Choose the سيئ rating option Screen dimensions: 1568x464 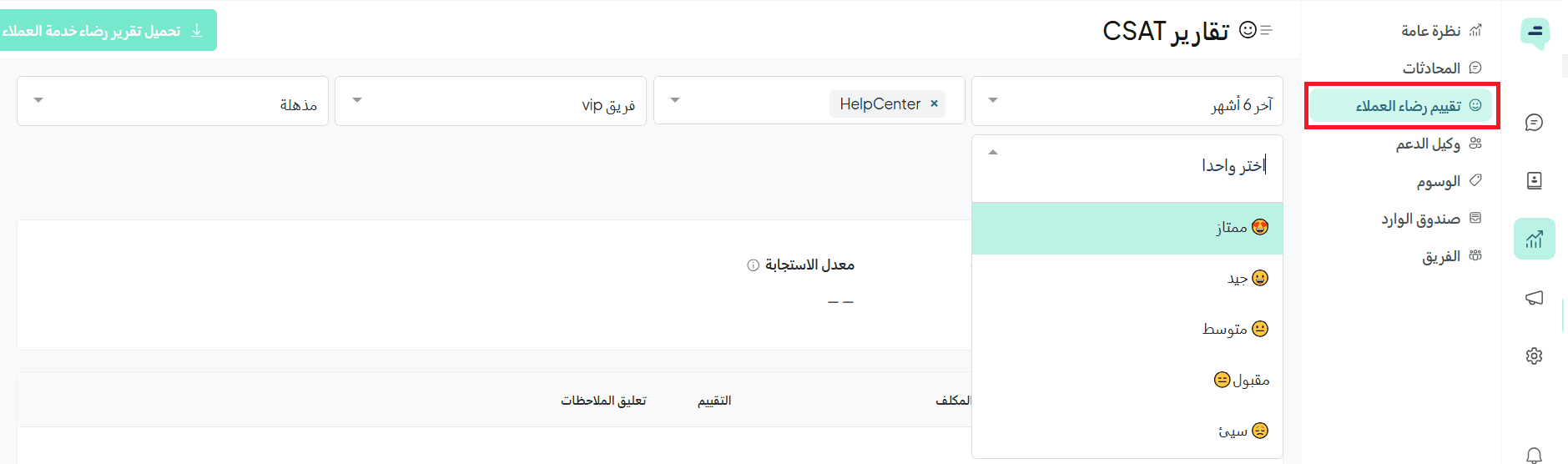[x=1127, y=431]
